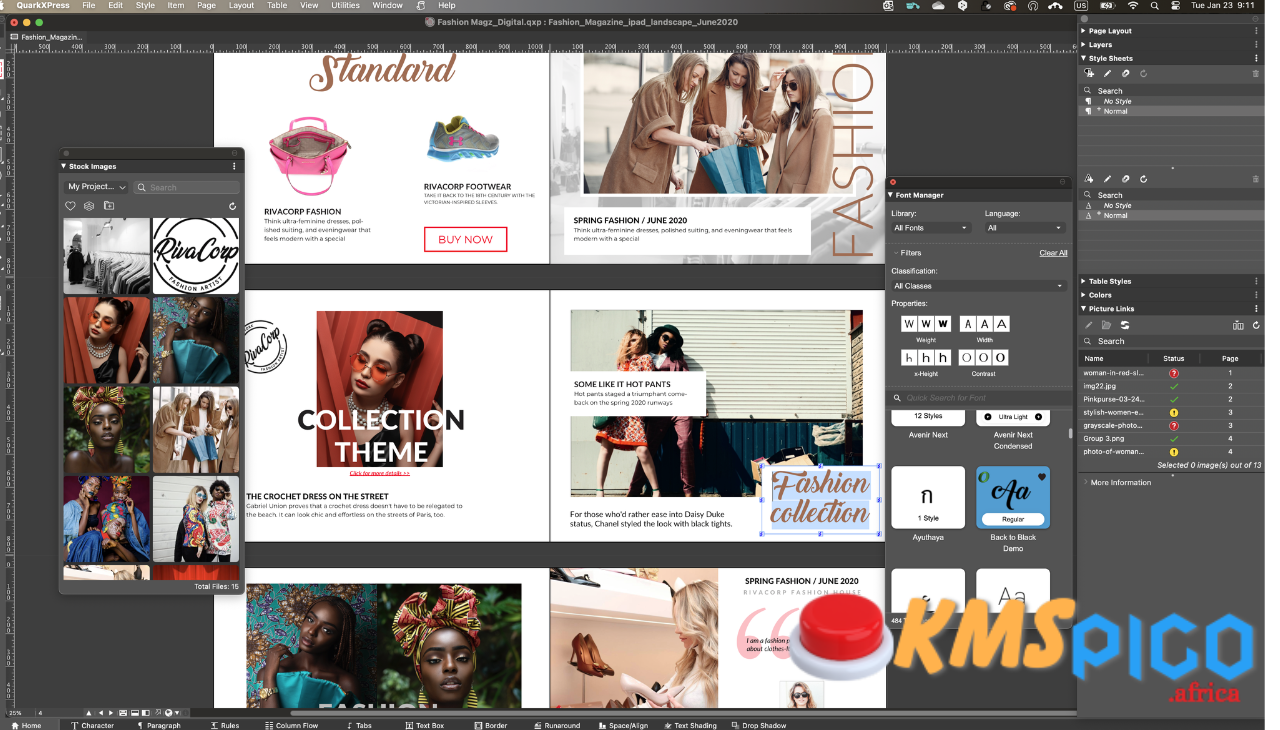The image size is (1280, 730).
Task: Toggle light Weight filter in Font Manager
Action: click(909, 324)
